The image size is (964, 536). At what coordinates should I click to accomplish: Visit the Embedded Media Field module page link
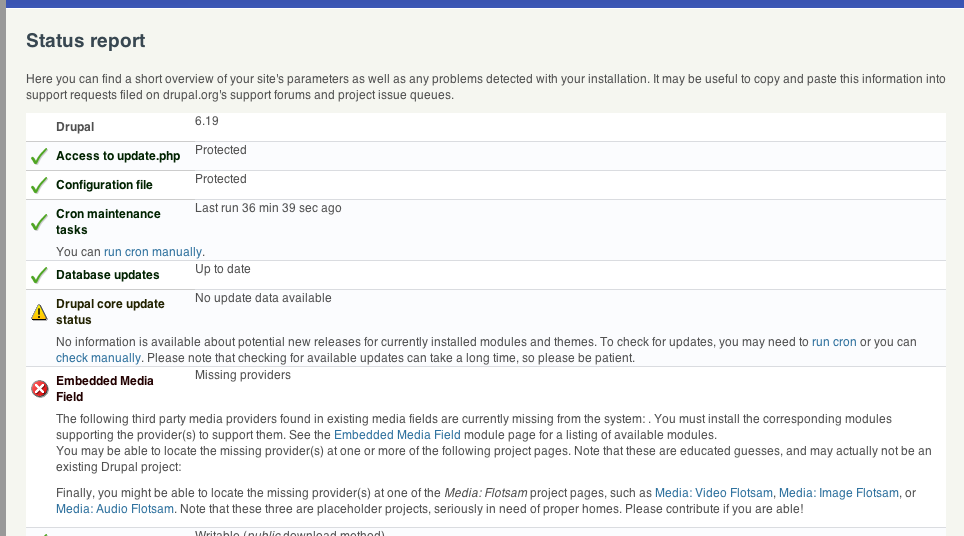pos(397,435)
